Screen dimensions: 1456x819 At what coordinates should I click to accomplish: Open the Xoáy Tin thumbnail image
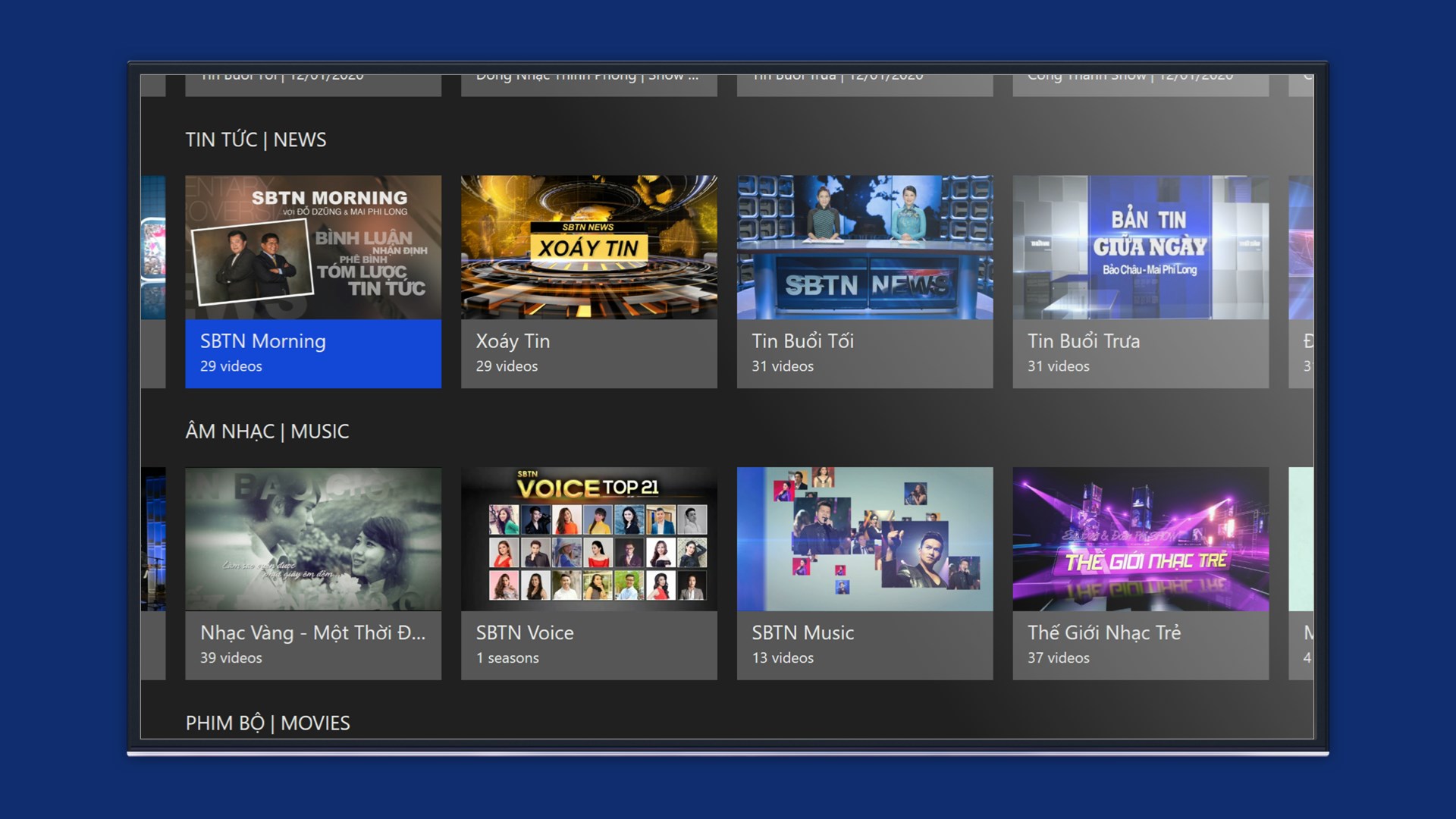589,247
